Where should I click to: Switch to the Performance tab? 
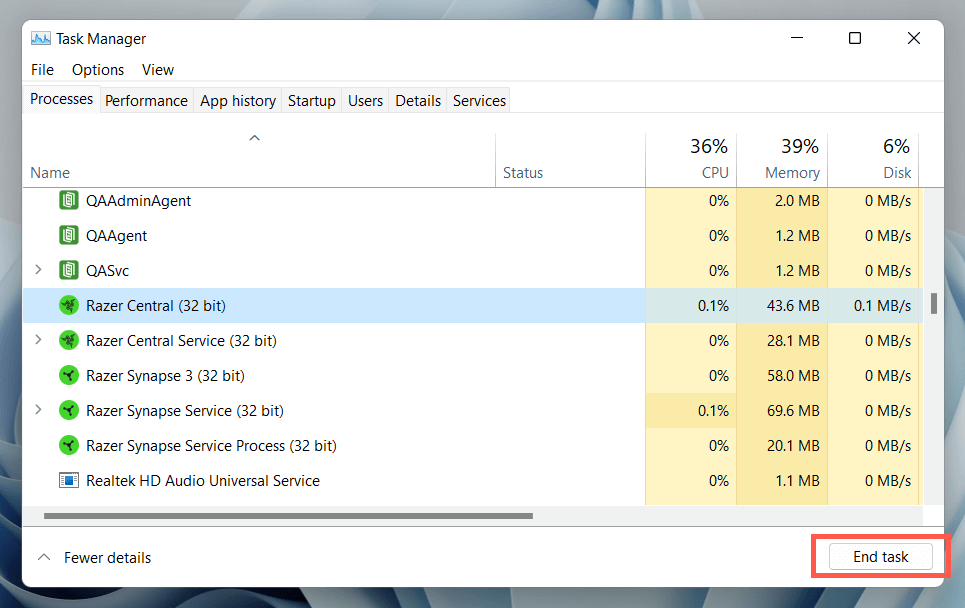point(146,101)
